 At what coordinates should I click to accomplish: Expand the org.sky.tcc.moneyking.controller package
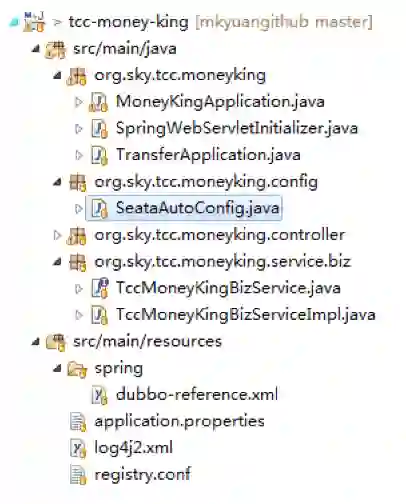pos(57,235)
